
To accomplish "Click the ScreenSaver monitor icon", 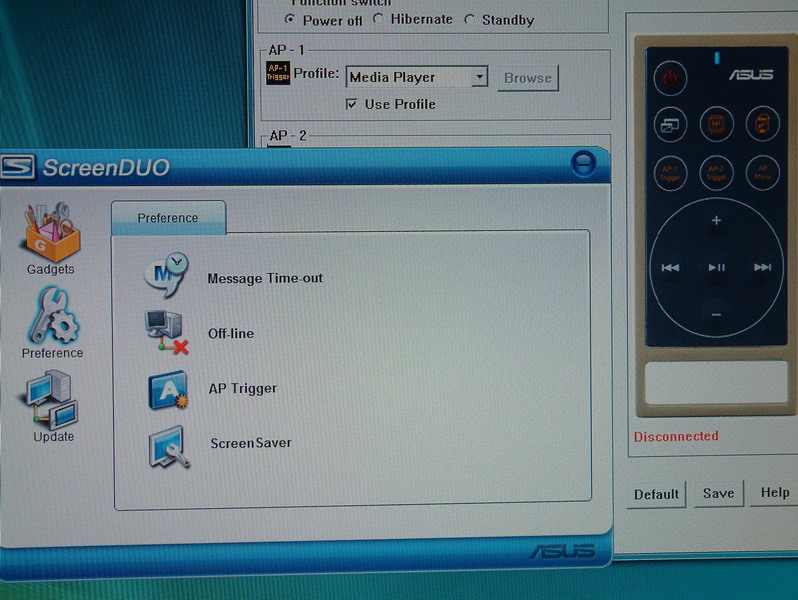I will [169, 446].
